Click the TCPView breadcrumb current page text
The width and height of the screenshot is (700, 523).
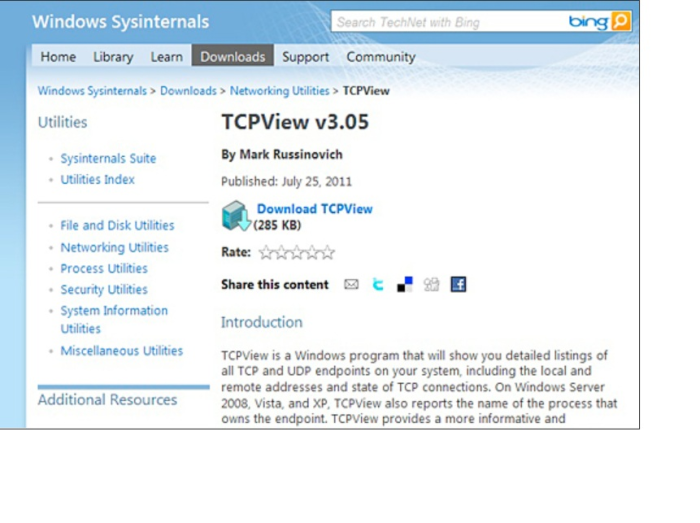tap(366, 91)
